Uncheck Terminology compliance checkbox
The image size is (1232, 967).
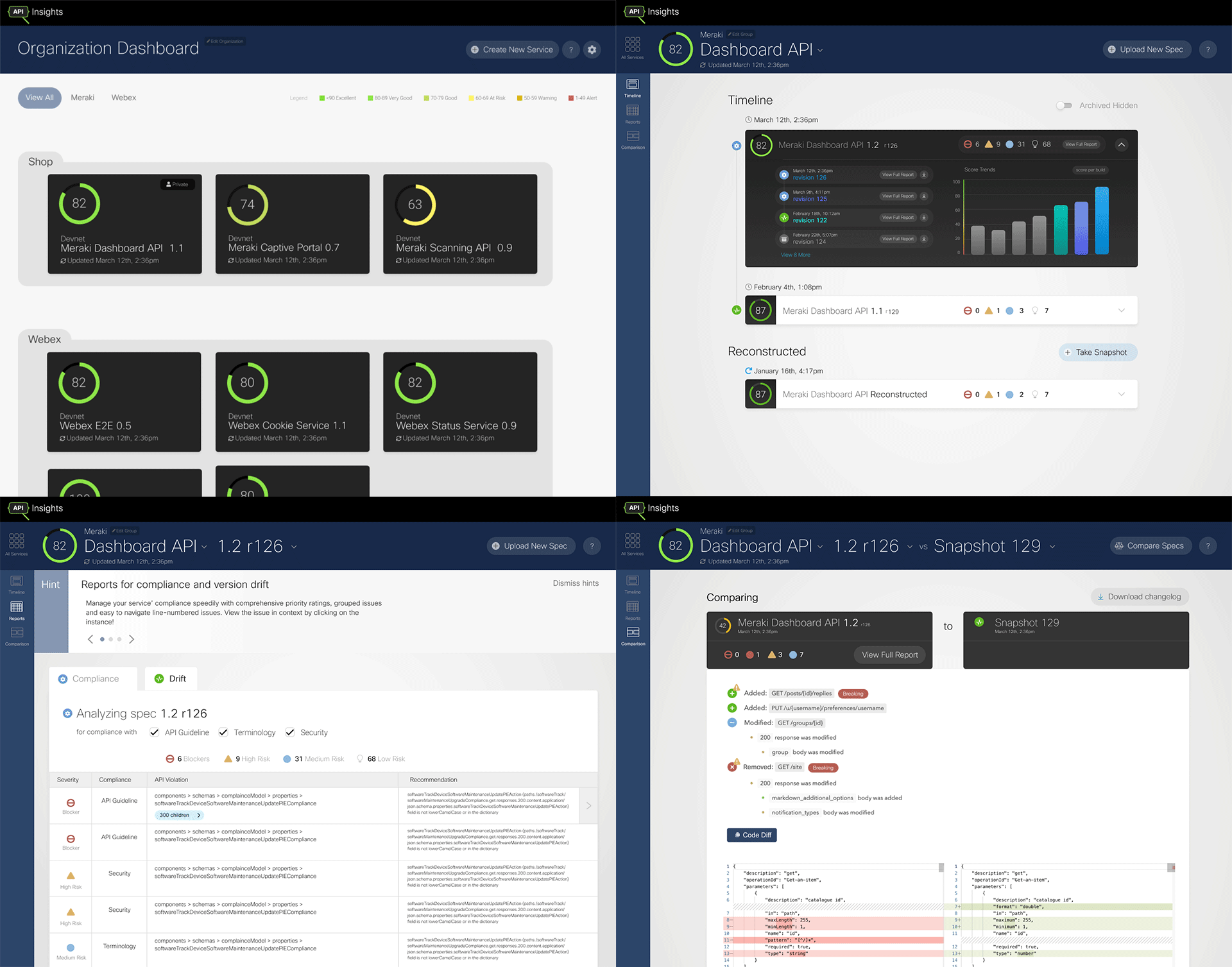click(223, 732)
